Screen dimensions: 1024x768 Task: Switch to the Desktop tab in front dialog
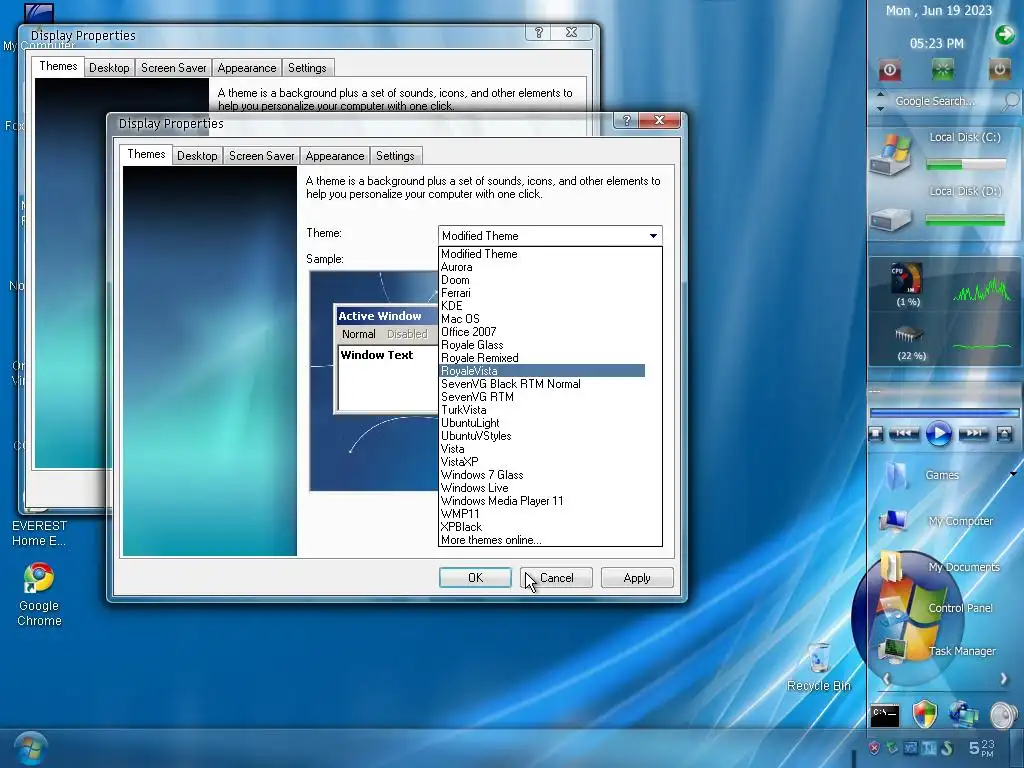pyautogui.click(x=197, y=156)
